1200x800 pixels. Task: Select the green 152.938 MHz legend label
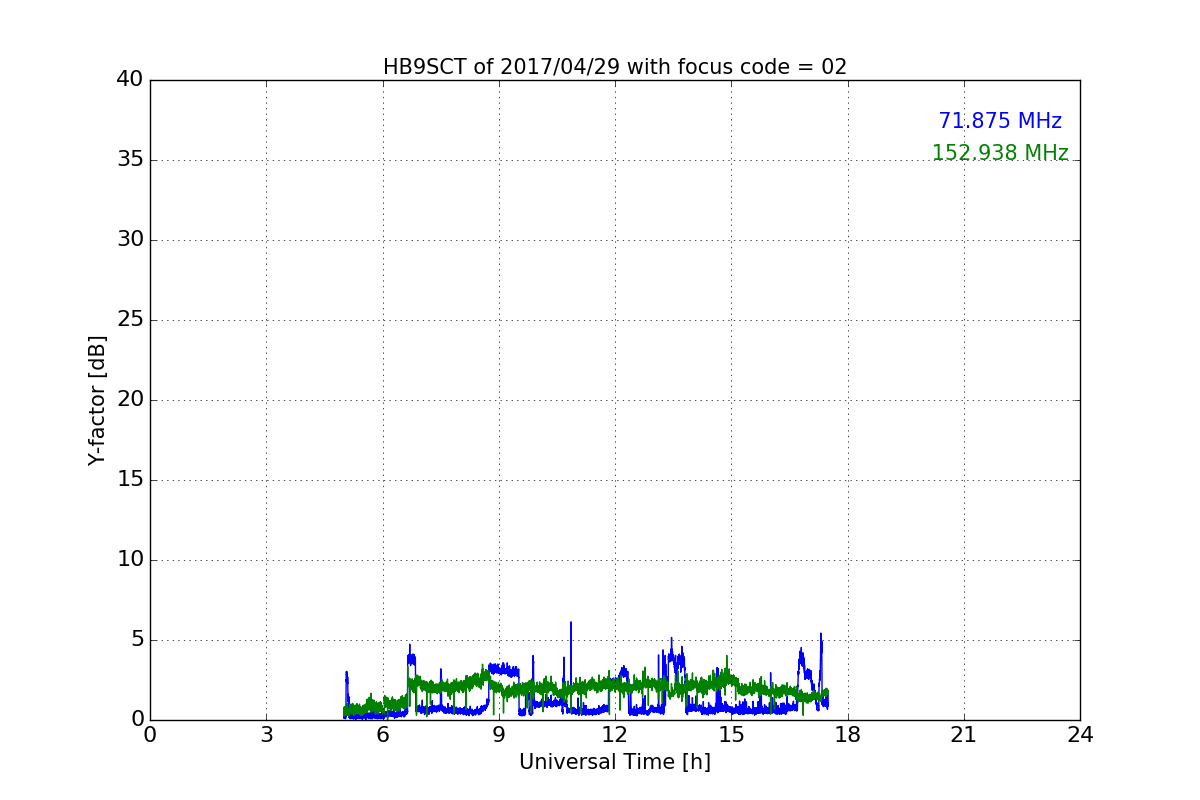pos(1000,153)
